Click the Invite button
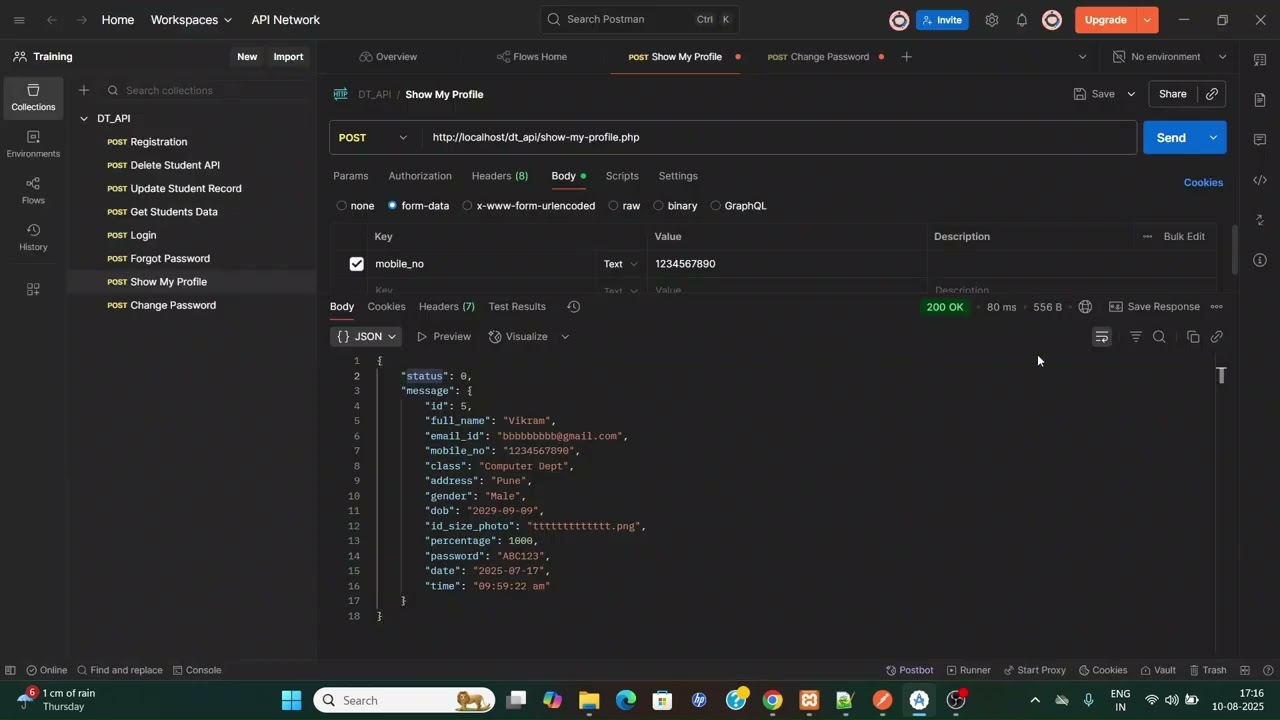1280x720 pixels. click(942, 20)
